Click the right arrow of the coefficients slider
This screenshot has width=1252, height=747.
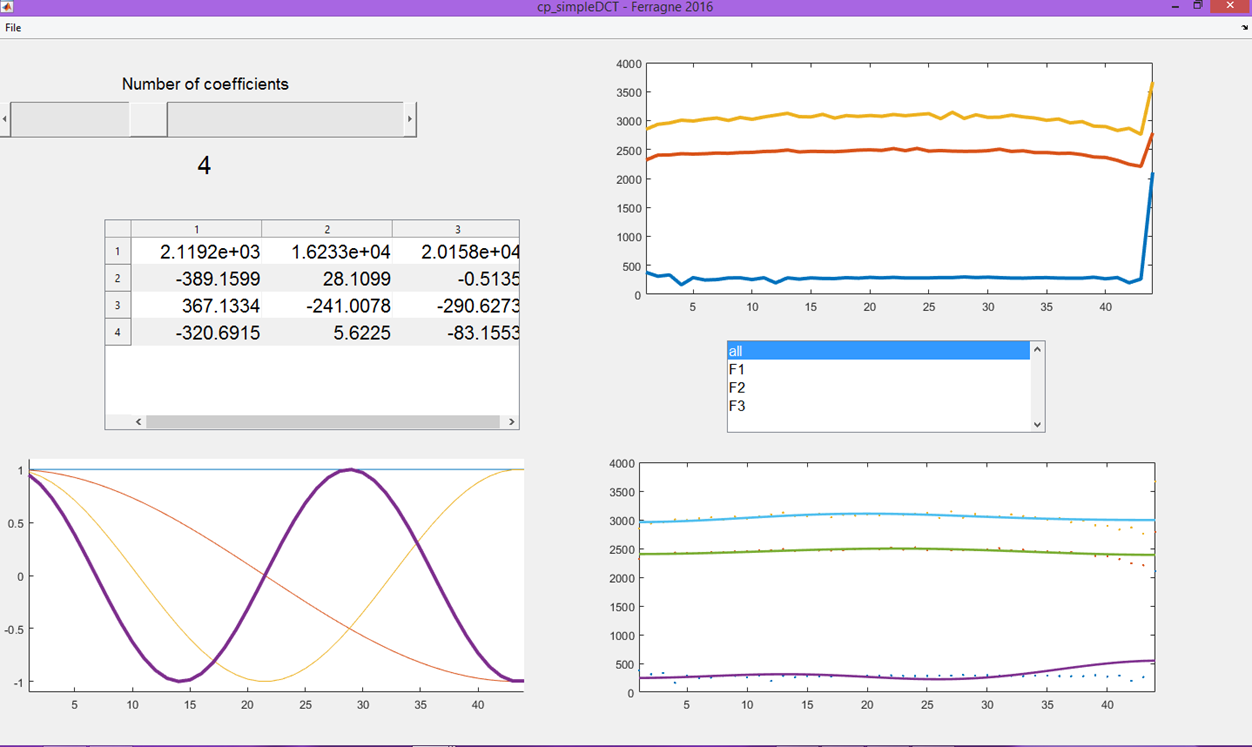coord(410,118)
